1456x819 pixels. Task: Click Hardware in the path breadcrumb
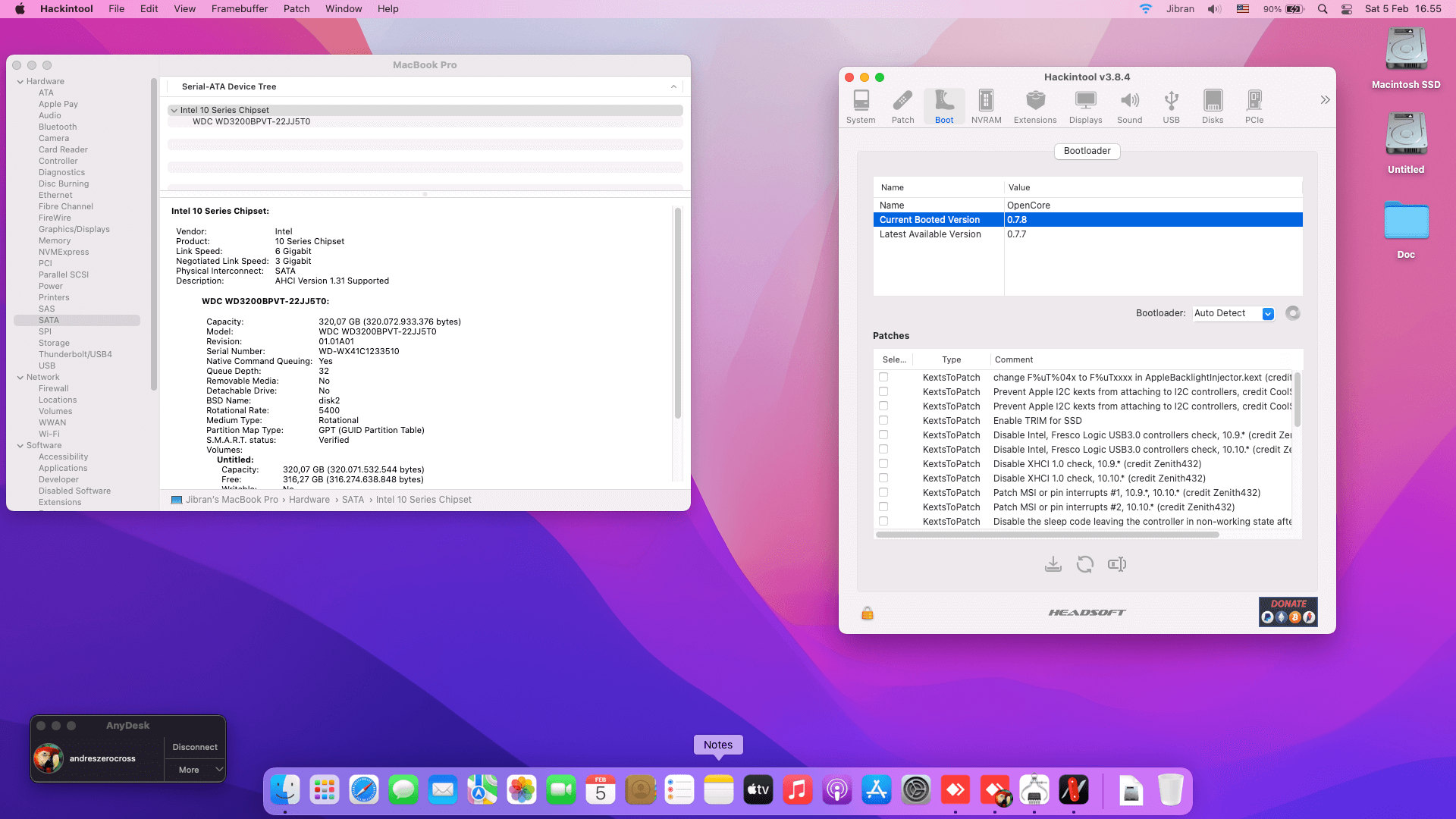coord(309,500)
